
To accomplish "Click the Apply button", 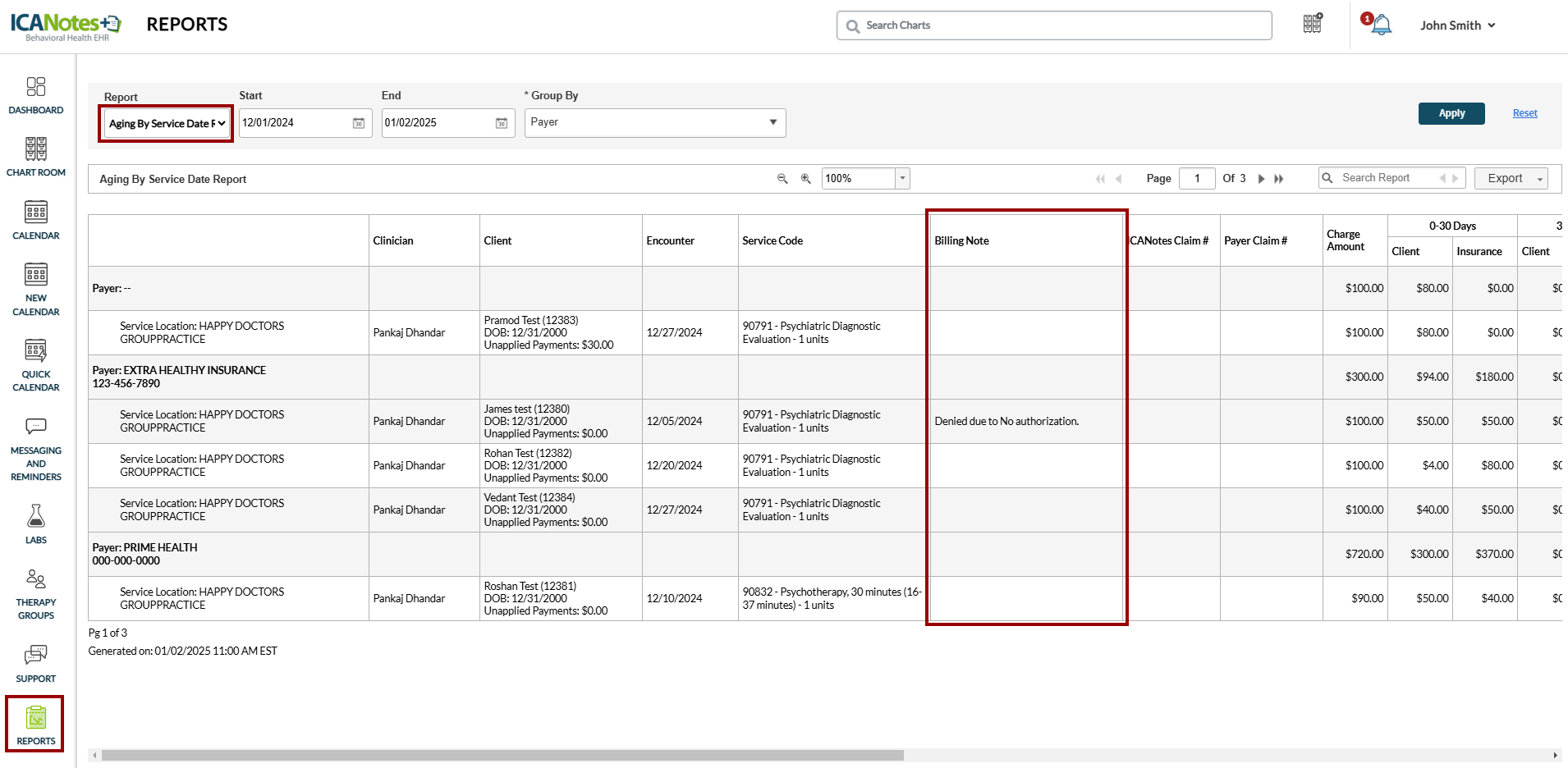I will (x=1451, y=113).
